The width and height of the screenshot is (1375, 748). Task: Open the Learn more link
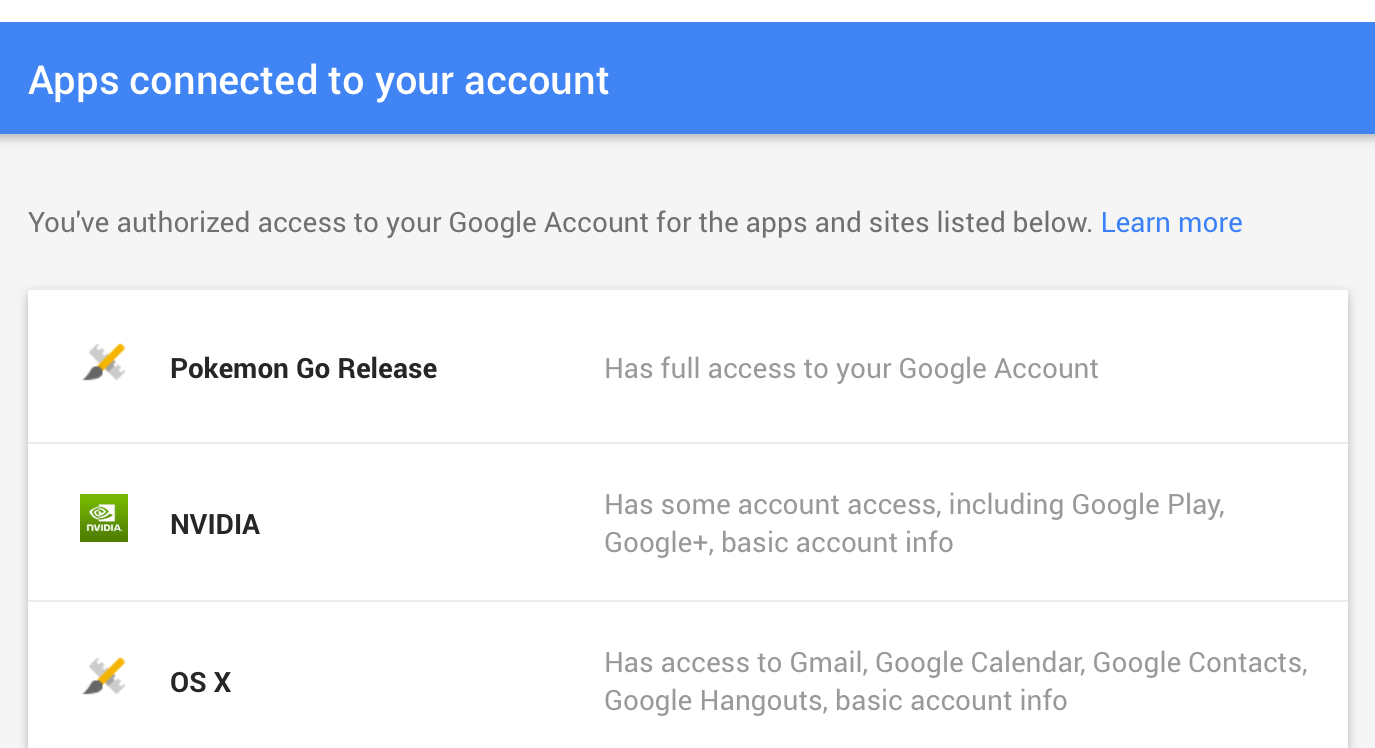coord(1171,222)
